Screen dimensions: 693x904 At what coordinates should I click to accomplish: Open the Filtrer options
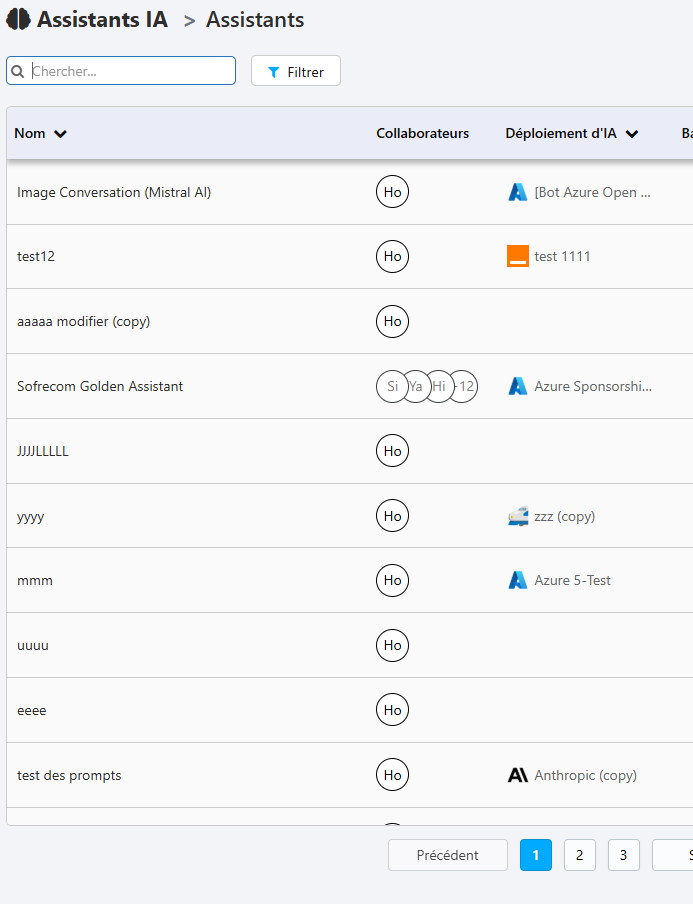(296, 71)
